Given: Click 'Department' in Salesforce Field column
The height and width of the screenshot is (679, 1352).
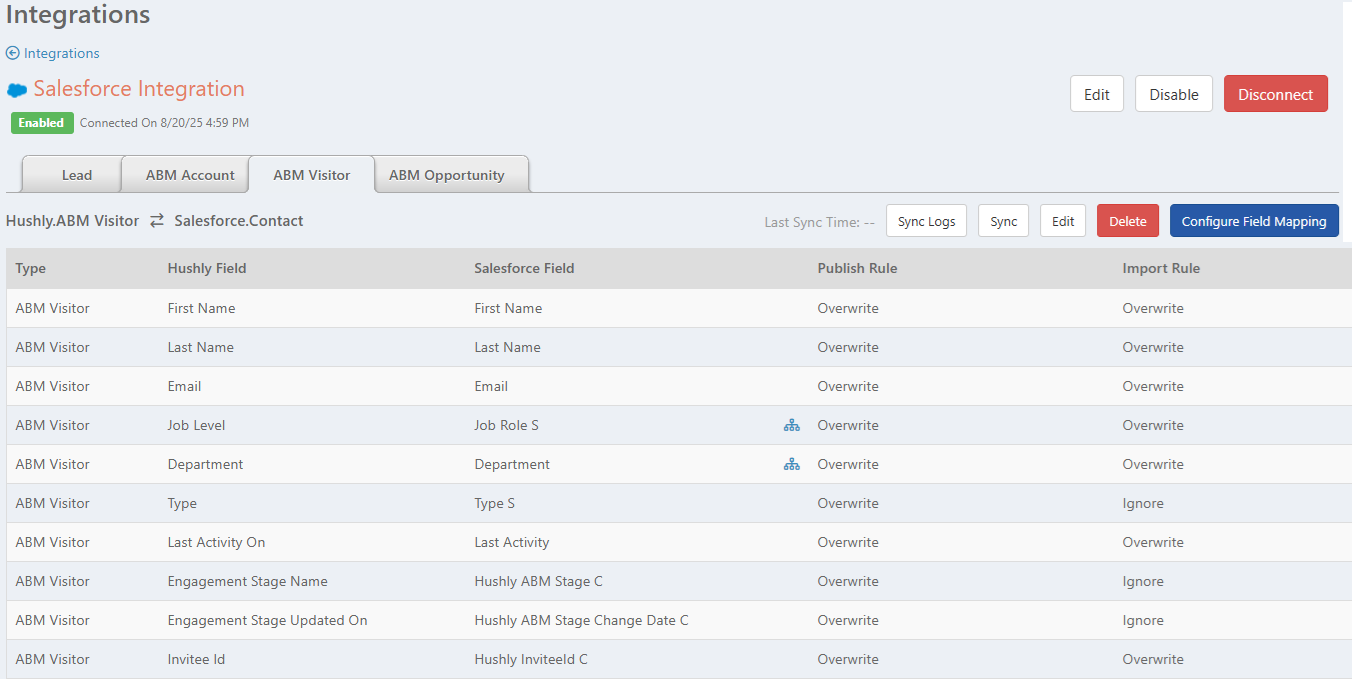Looking at the screenshot, I should tap(512, 464).
